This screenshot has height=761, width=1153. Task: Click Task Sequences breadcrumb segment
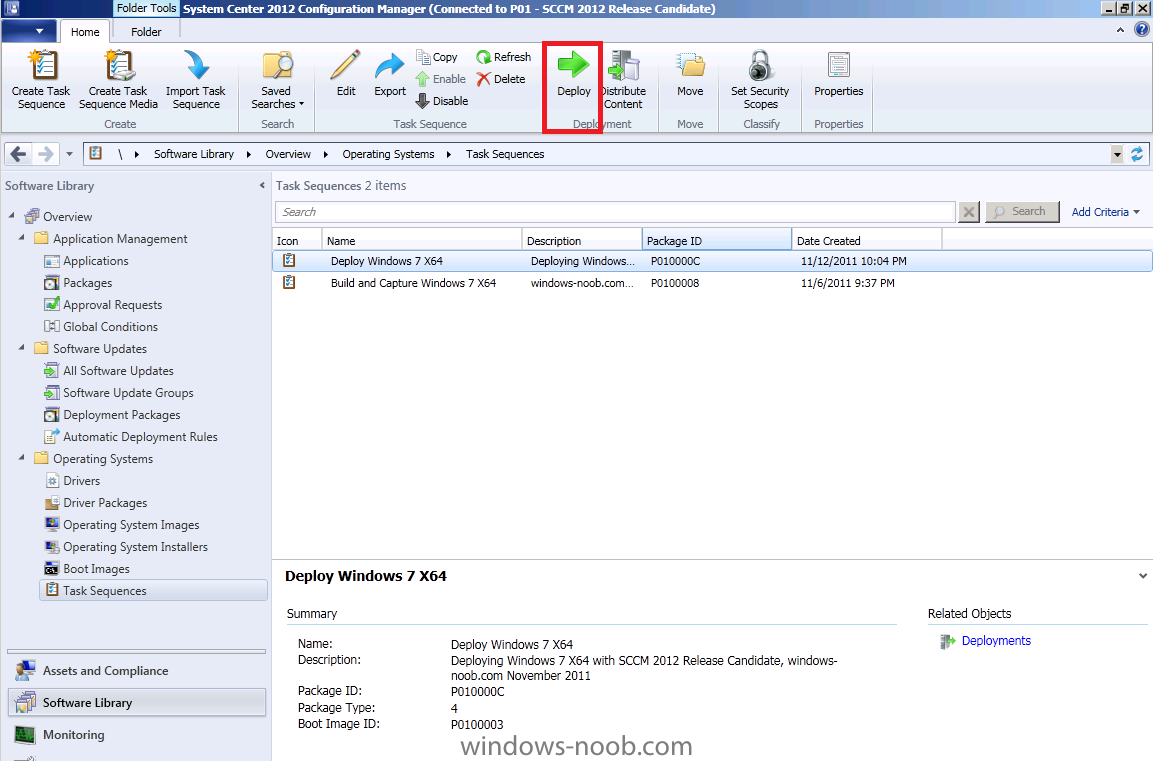click(505, 154)
